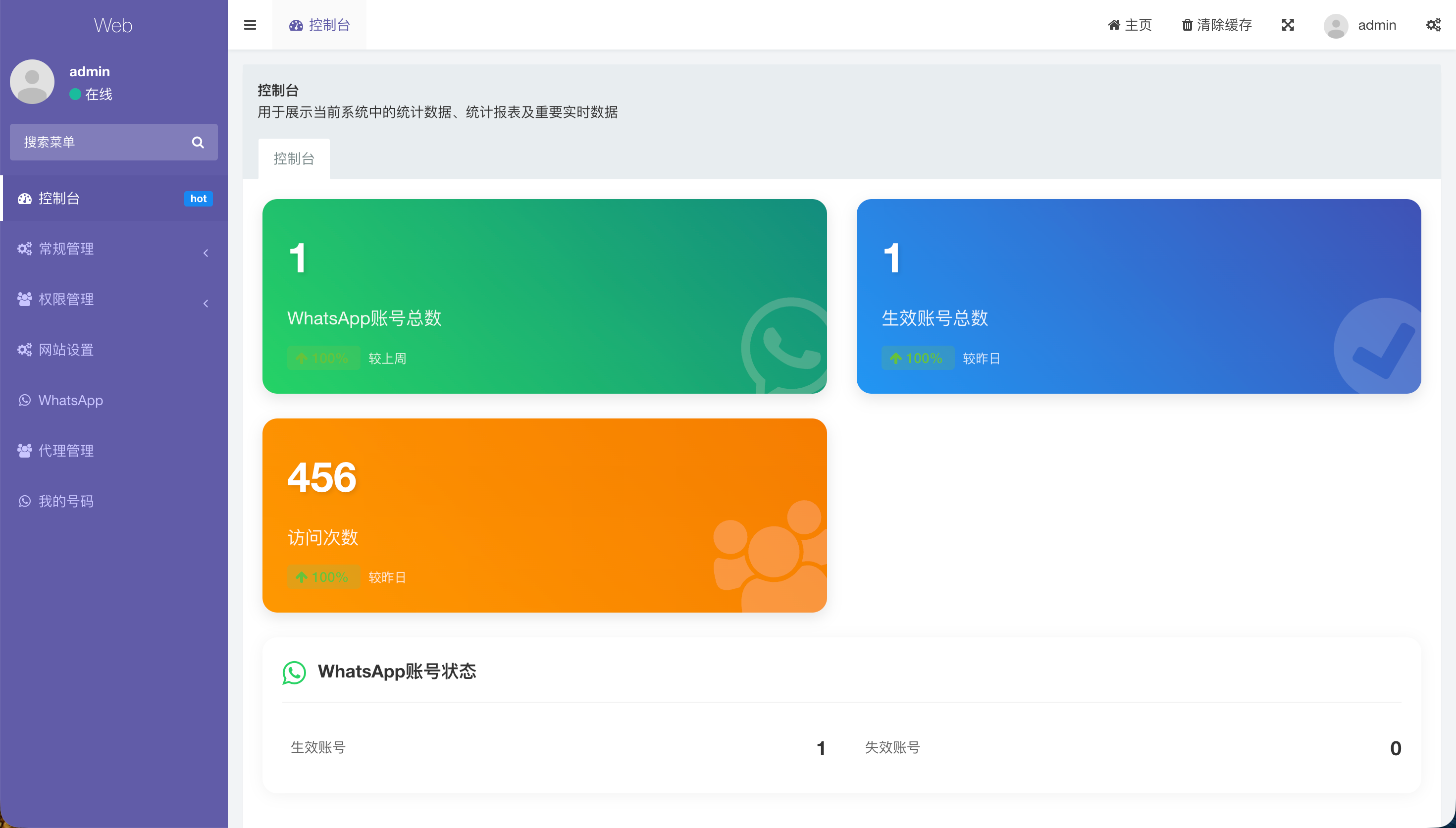Toggle the sidebar with the hamburger icon
Image resolution: width=1456 pixels, height=828 pixels.
250,25
